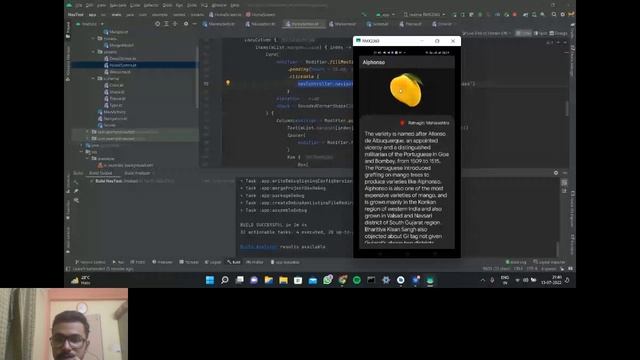
Task: Open the Problems tool window
Action: tap(162, 262)
